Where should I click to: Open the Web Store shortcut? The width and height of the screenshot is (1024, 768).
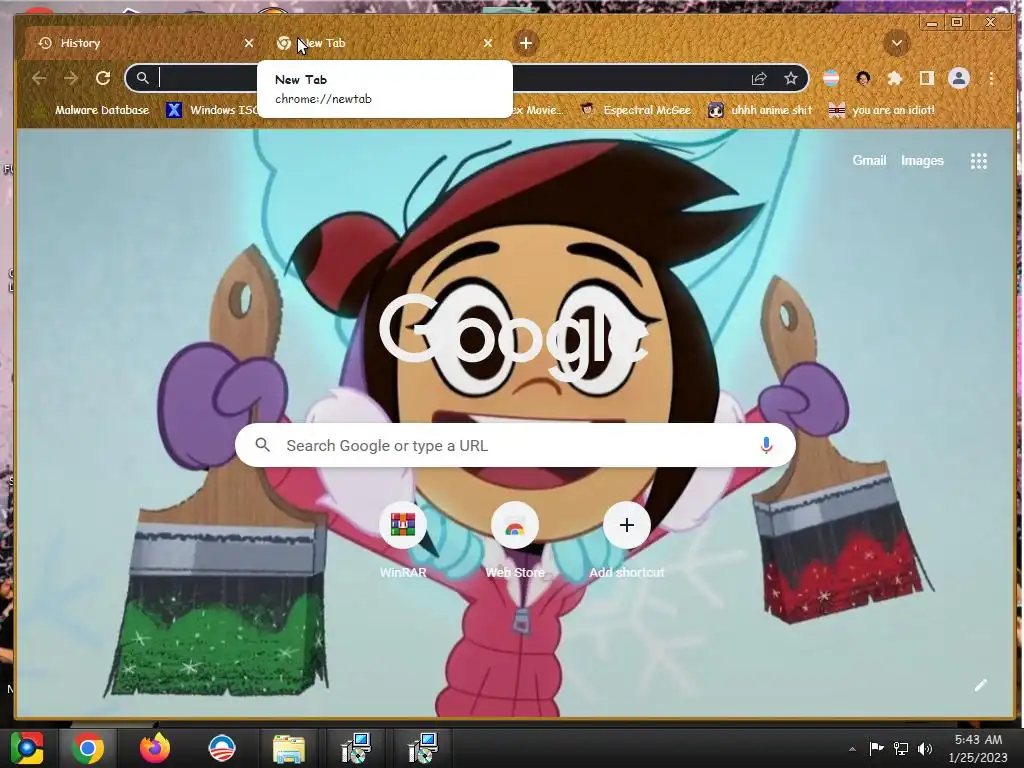[x=515, y=541]
